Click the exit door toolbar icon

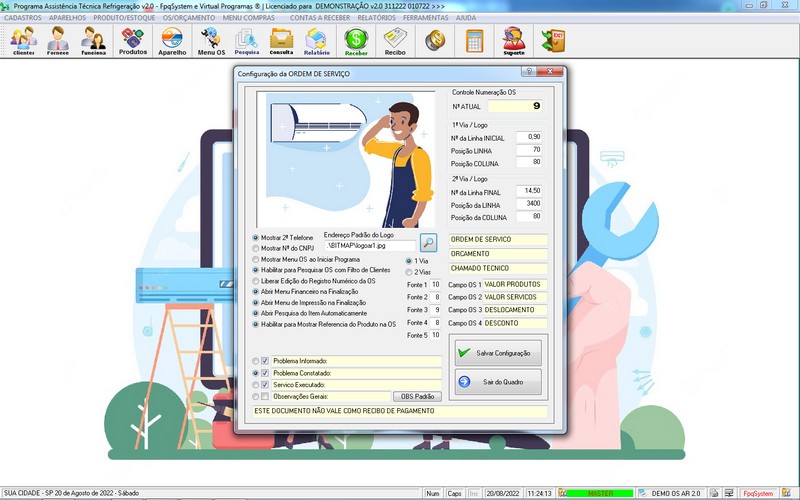[x=553, y=40]
